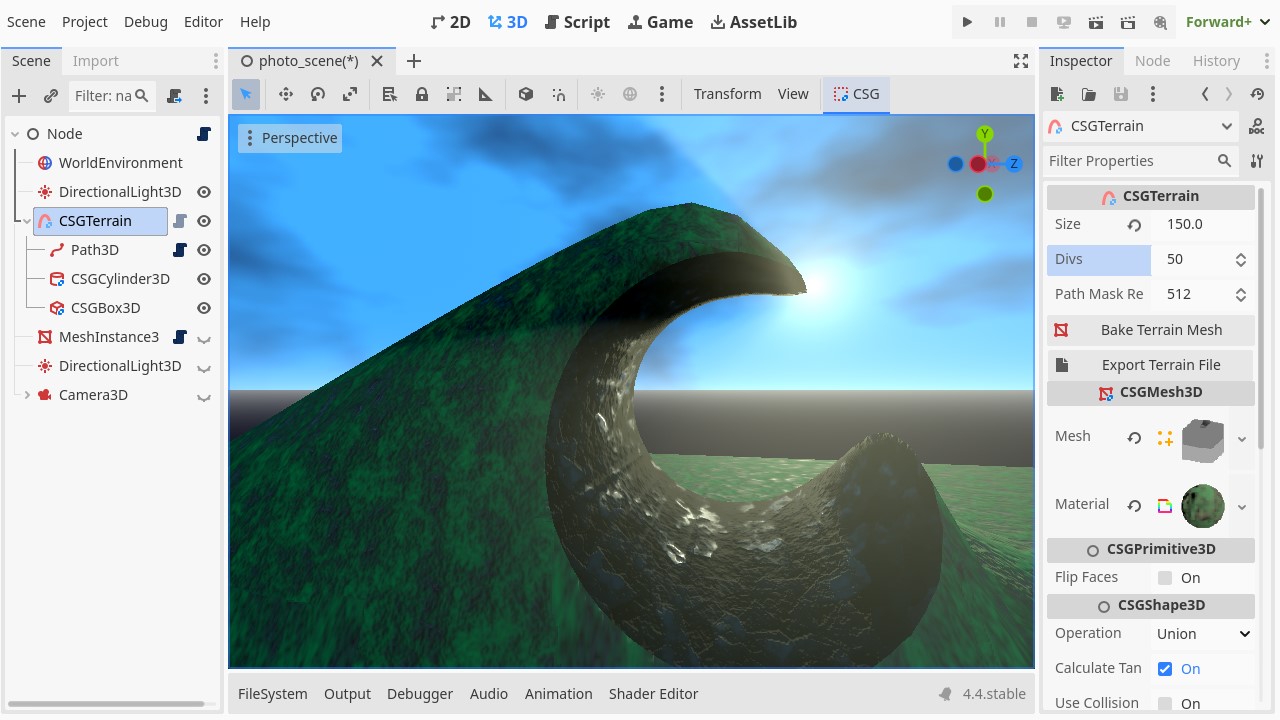Add a new child node with plus icon
Image resolution: width=1280 pixels, height=720 pixels.
19,96
